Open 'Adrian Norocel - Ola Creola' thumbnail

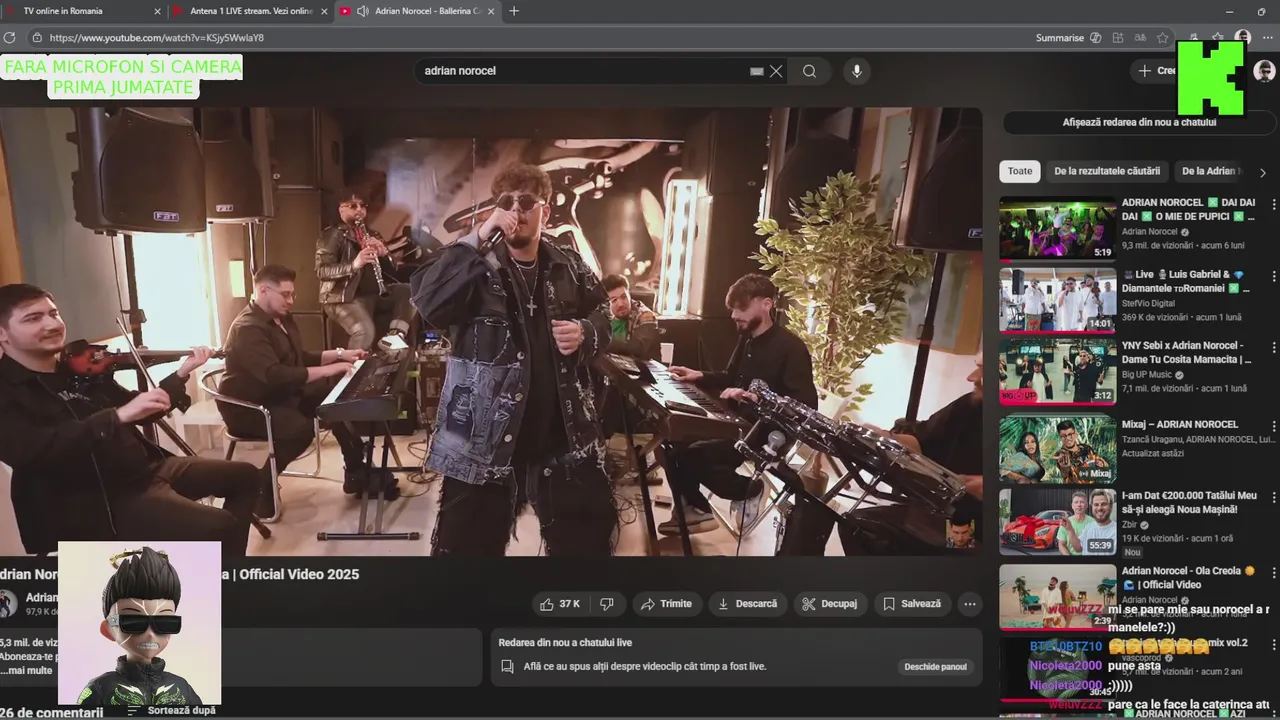tap(1057, 596)
